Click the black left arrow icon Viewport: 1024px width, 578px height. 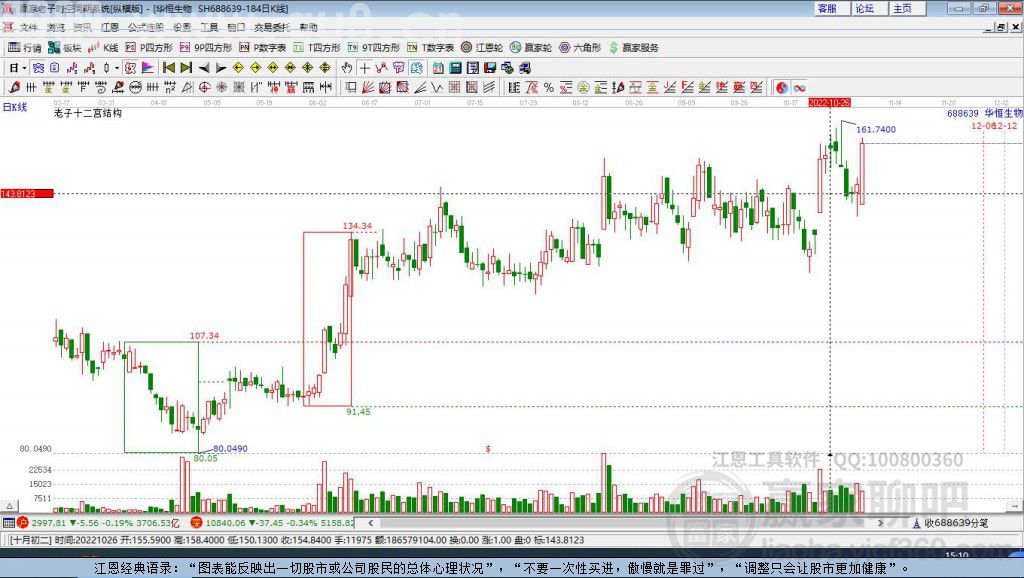pos(204,68)
